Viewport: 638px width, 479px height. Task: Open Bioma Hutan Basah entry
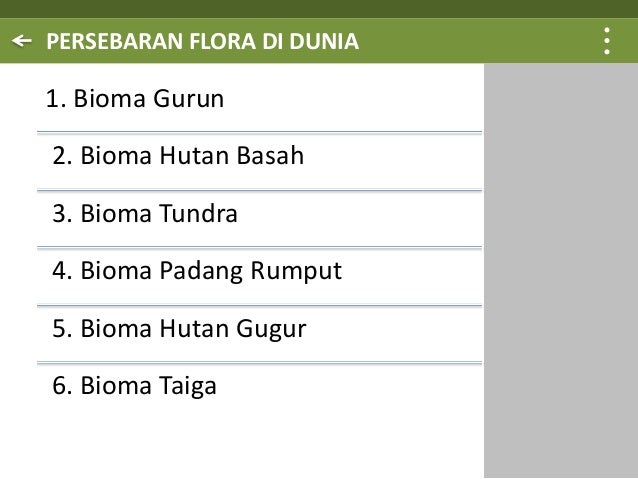177,157
